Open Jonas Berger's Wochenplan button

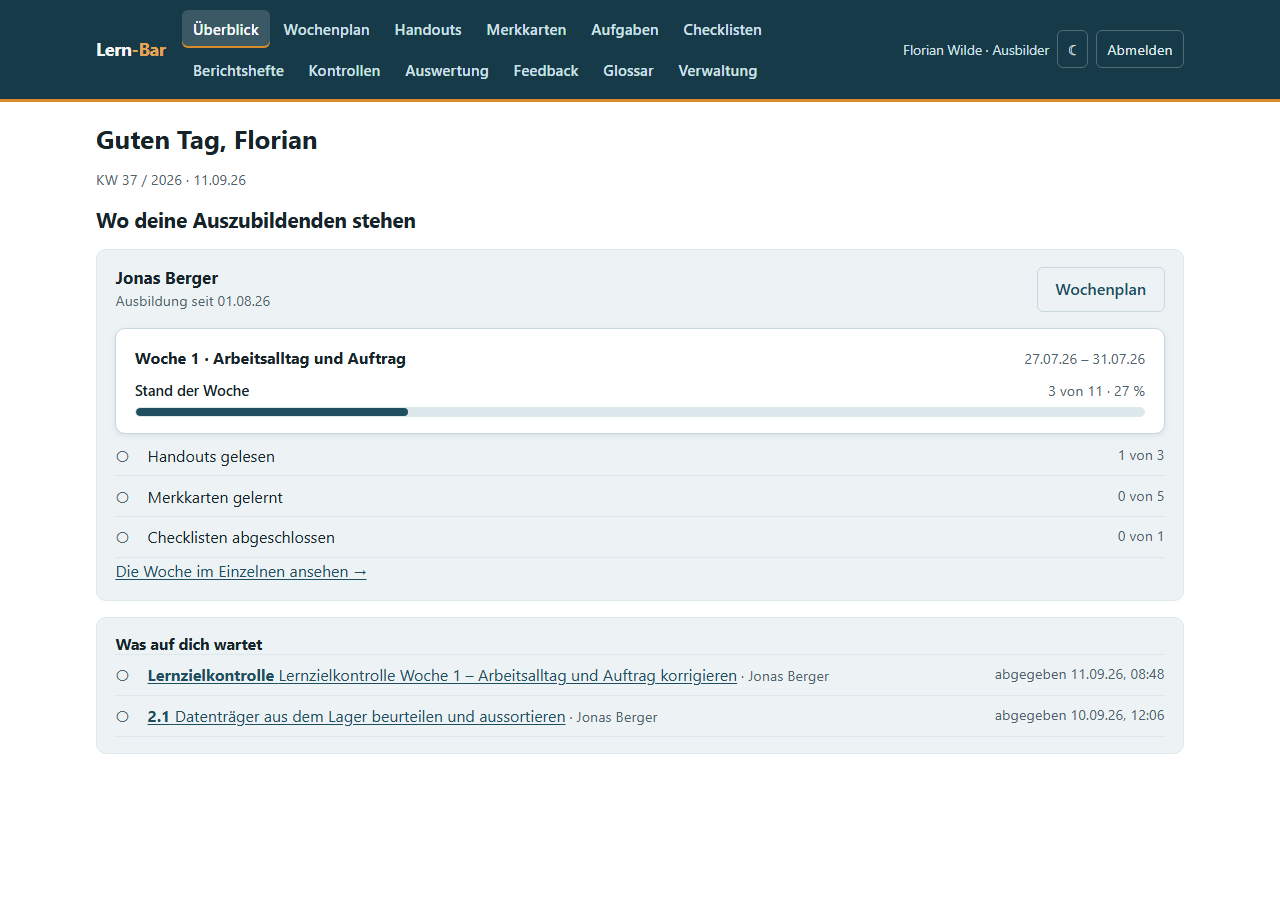click(x=1101, y=289)
